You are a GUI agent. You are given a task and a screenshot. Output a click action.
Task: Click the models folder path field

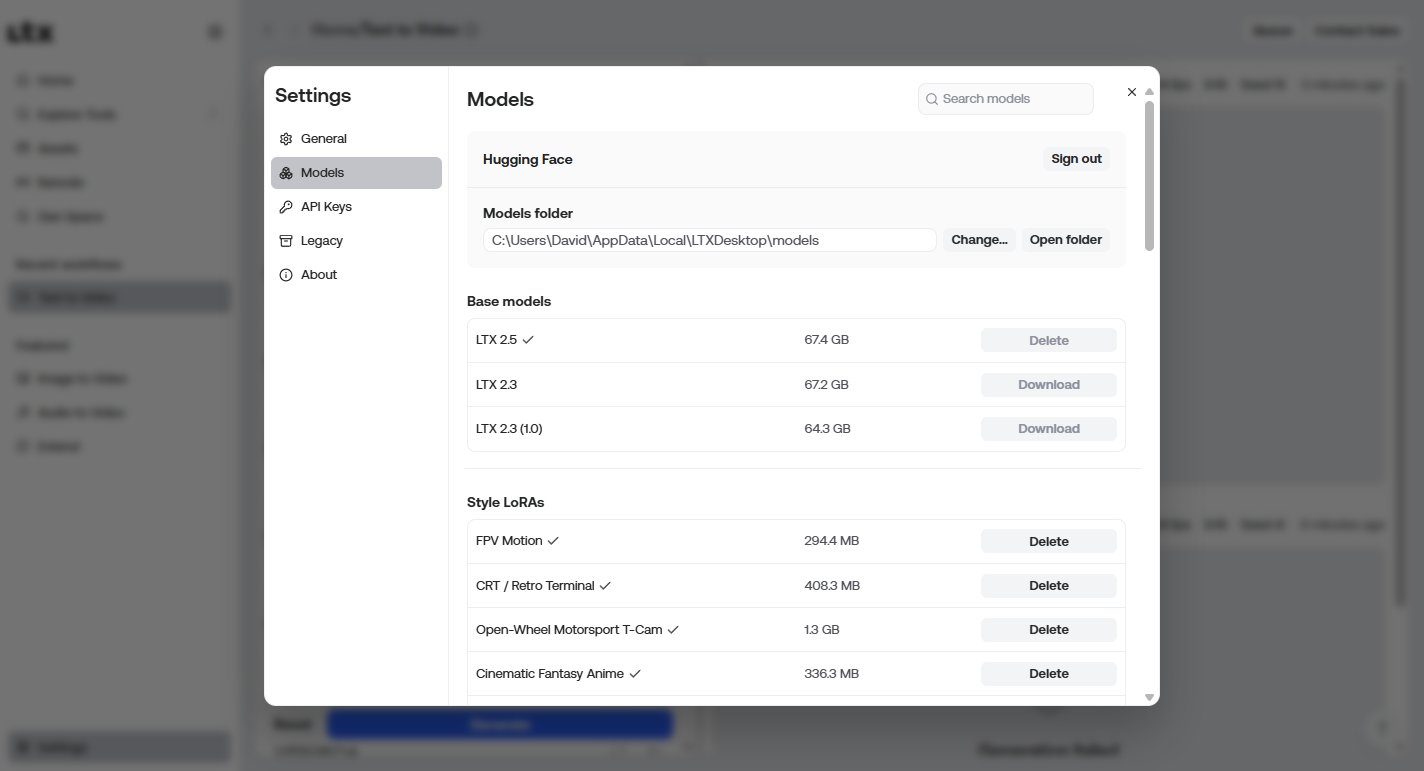click(710, 240)
